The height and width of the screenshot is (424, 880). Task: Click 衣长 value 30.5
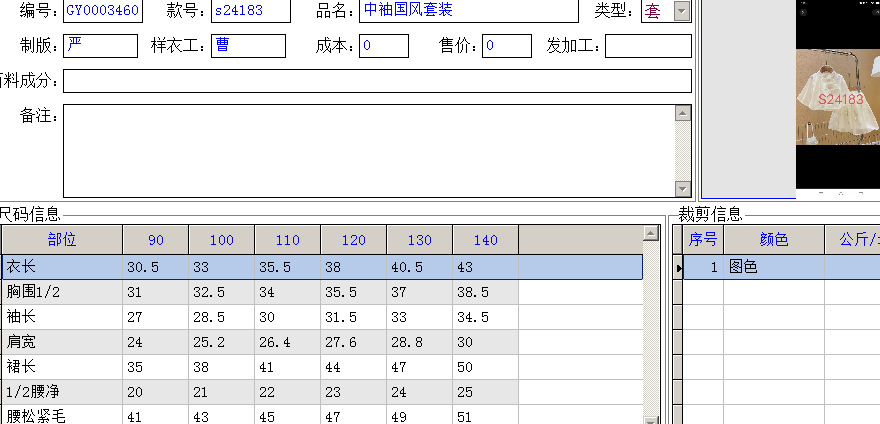155,267
